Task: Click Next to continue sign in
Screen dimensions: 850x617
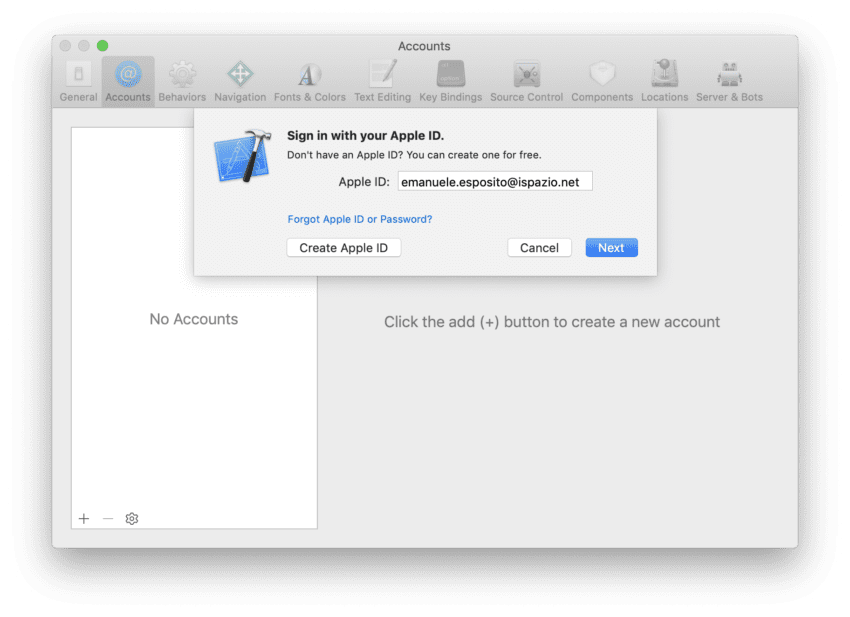Action: point(611,248)
